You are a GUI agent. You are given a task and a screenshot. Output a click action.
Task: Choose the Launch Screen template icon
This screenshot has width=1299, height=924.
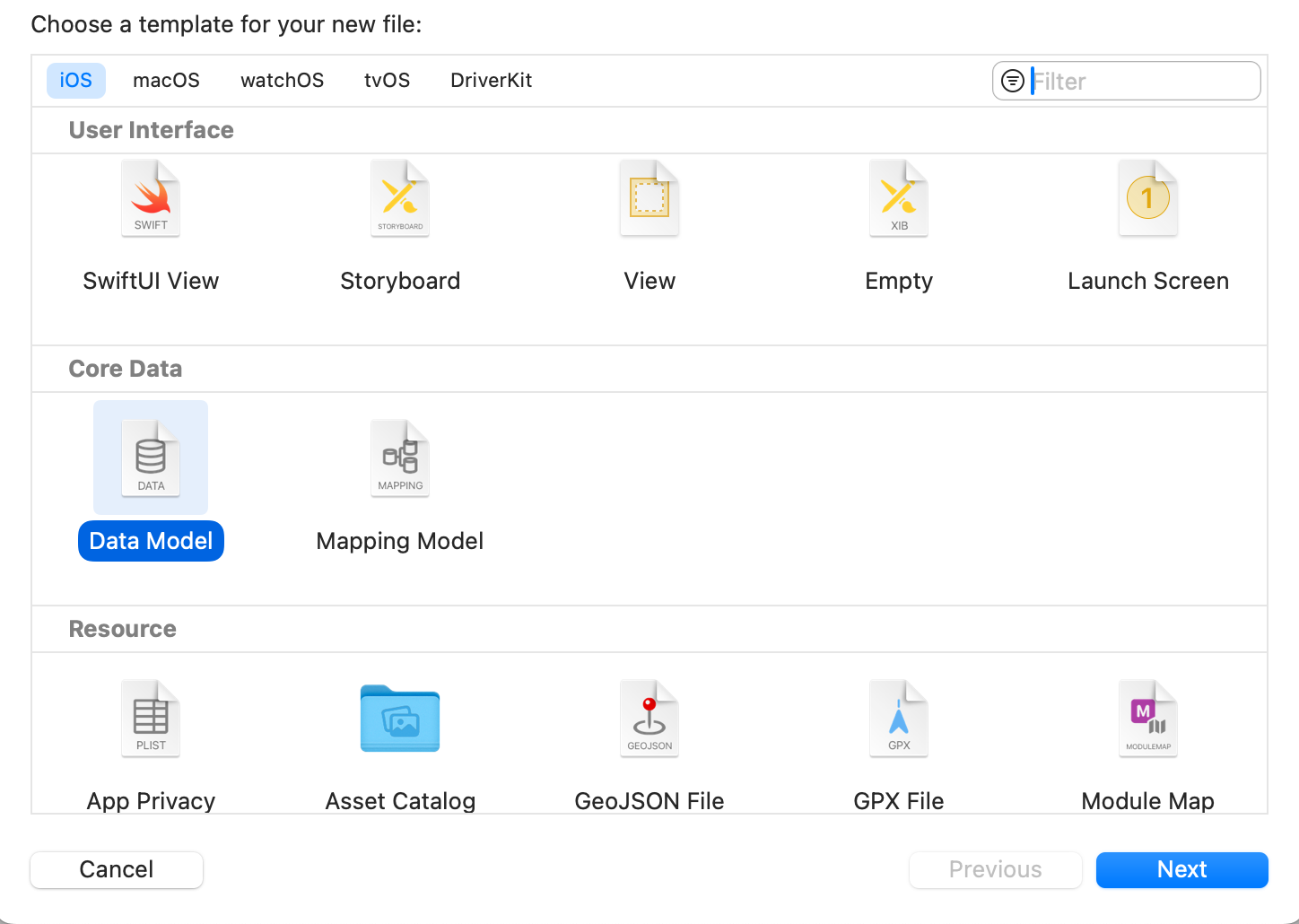pyautogui.click(x=1148, y=198)
